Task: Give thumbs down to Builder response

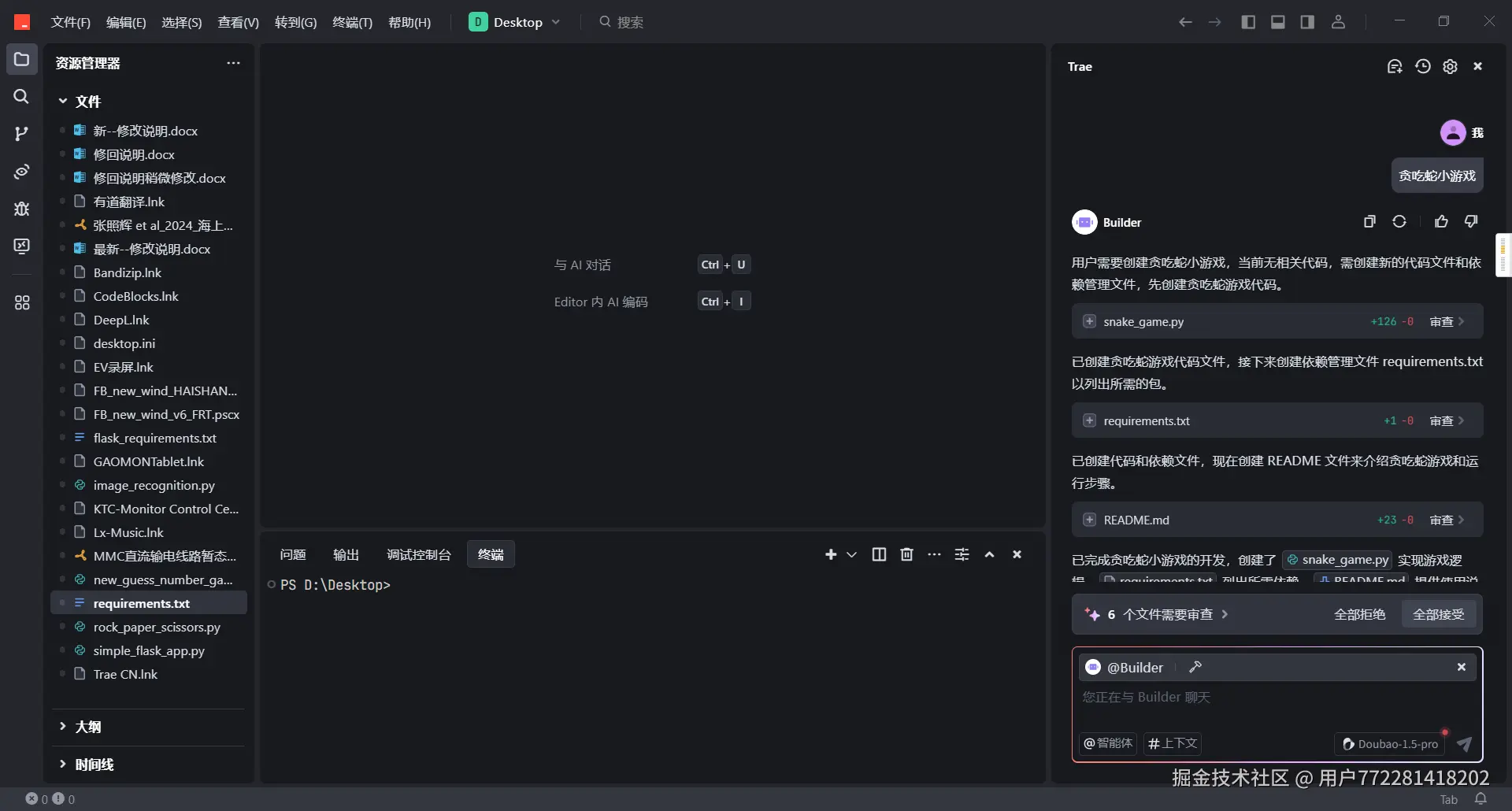Action: 1471,222
